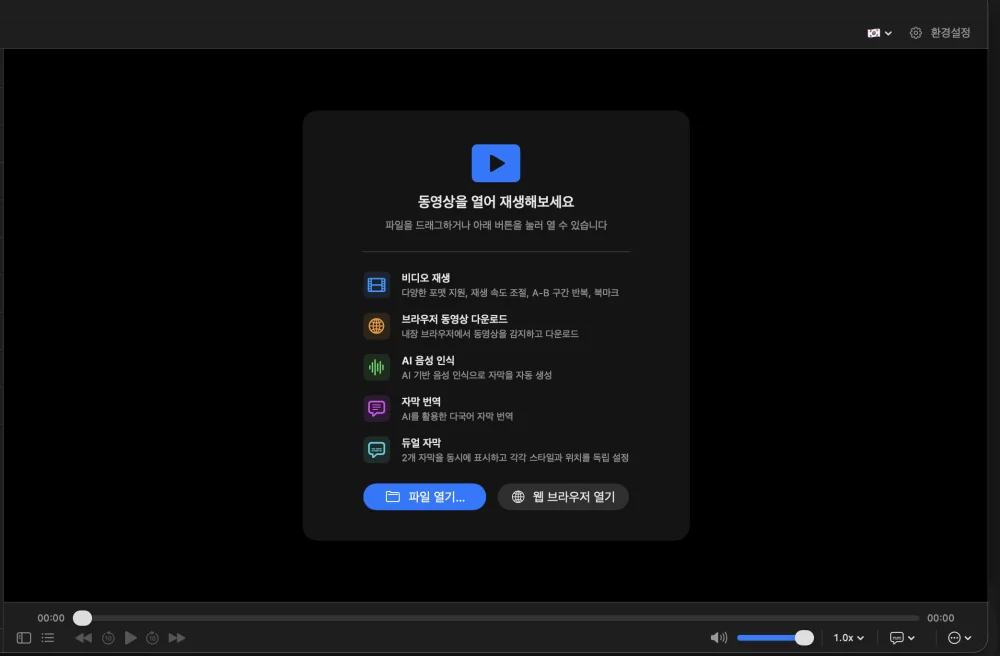Open 환경설정 settings
This screenshot has height=656, width=1000.
pyautogui.click(x=940, y=33)
